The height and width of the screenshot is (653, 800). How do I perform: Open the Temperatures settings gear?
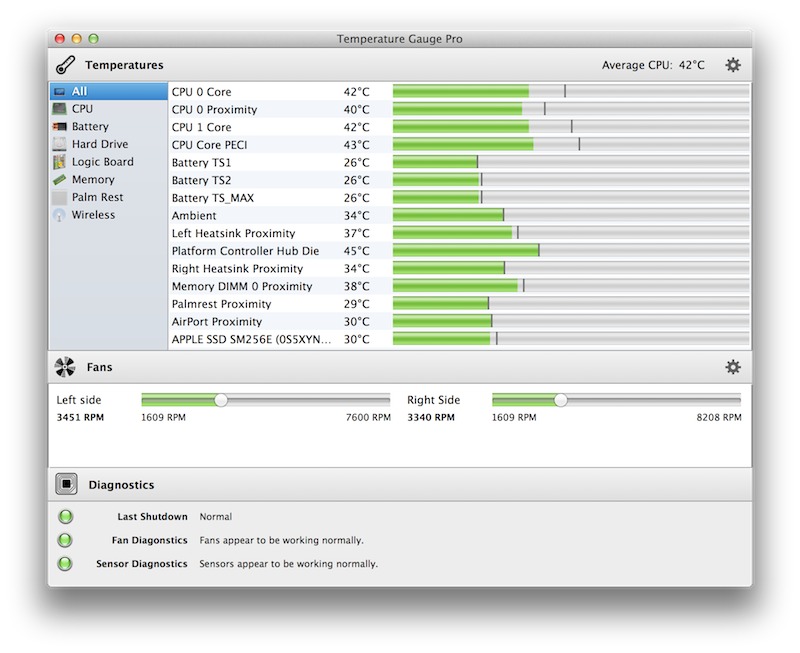pyautogui.click(x=733, y=65)
